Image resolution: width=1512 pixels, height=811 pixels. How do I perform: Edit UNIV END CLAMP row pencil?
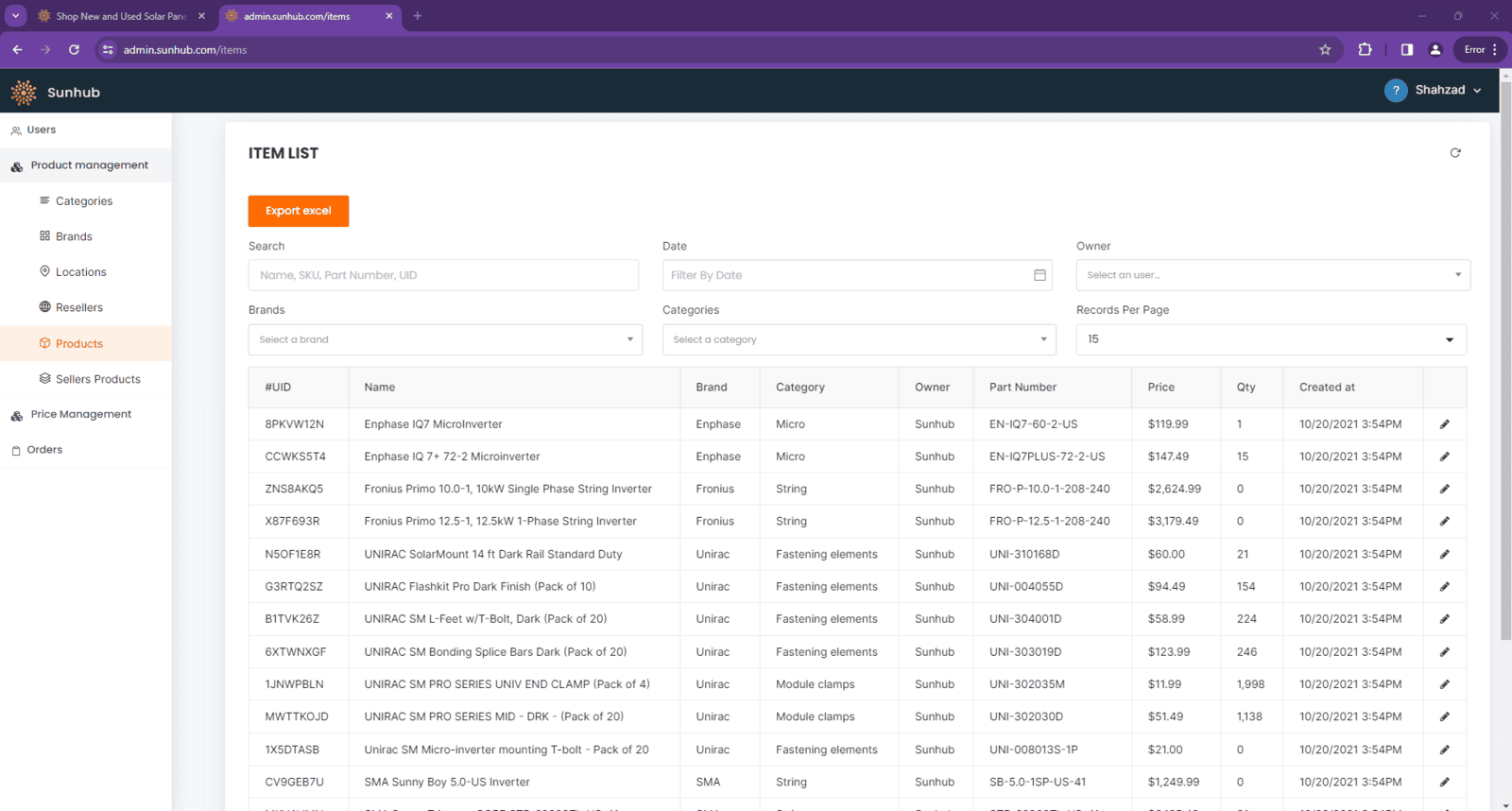point(1445,684)
